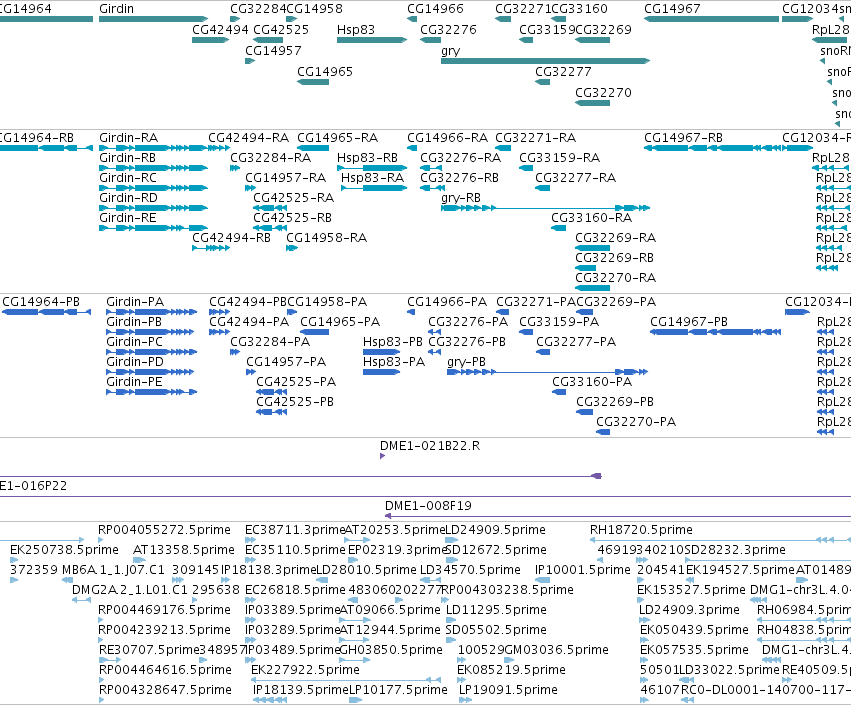Click the Girdin-PA protein label

point(135,302)
